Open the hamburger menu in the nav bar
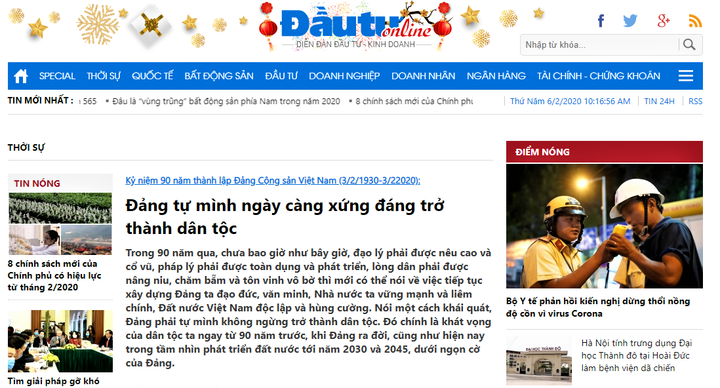The width and height of the screenshot is (720, 388). coord(686,76)
